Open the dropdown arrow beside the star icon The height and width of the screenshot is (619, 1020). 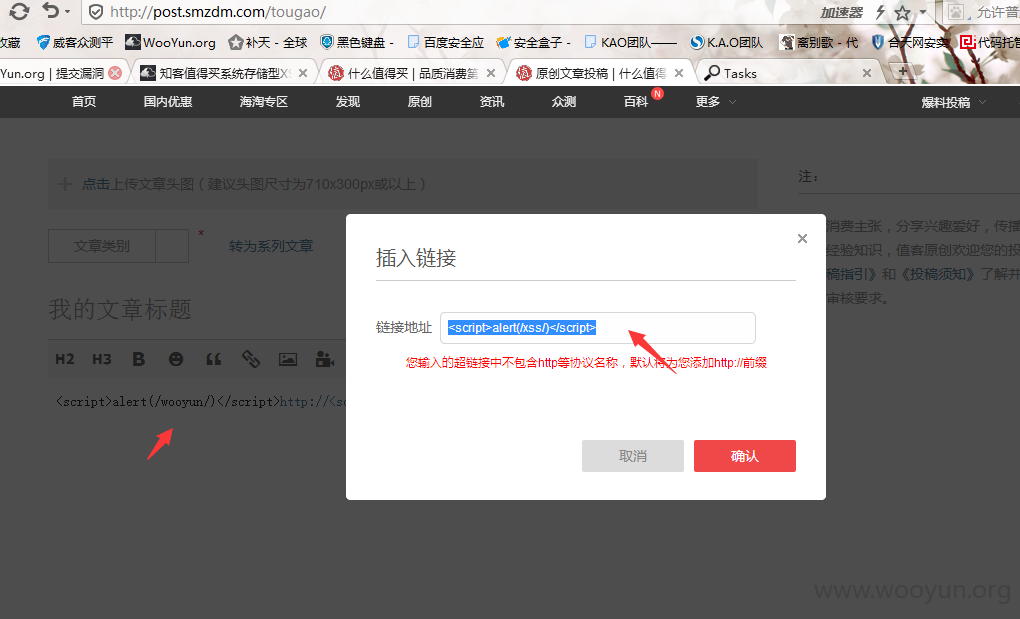point(922,12)
